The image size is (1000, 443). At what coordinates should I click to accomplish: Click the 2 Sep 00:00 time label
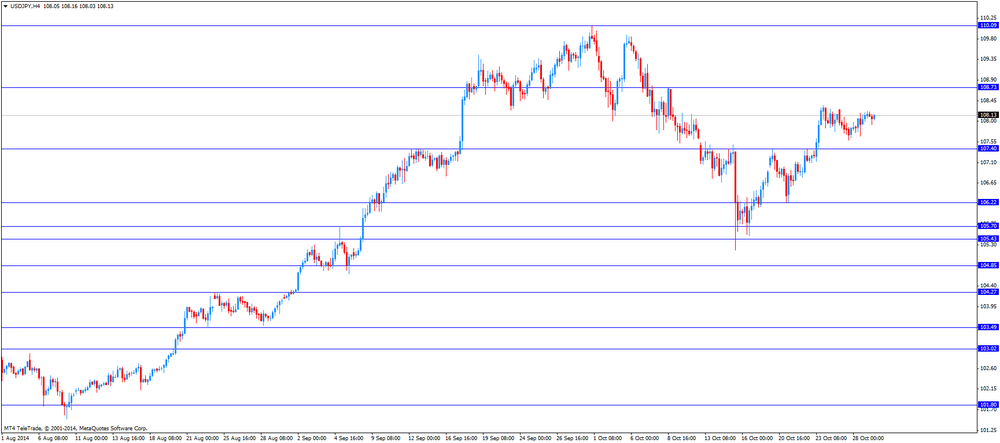coord(313,439)
